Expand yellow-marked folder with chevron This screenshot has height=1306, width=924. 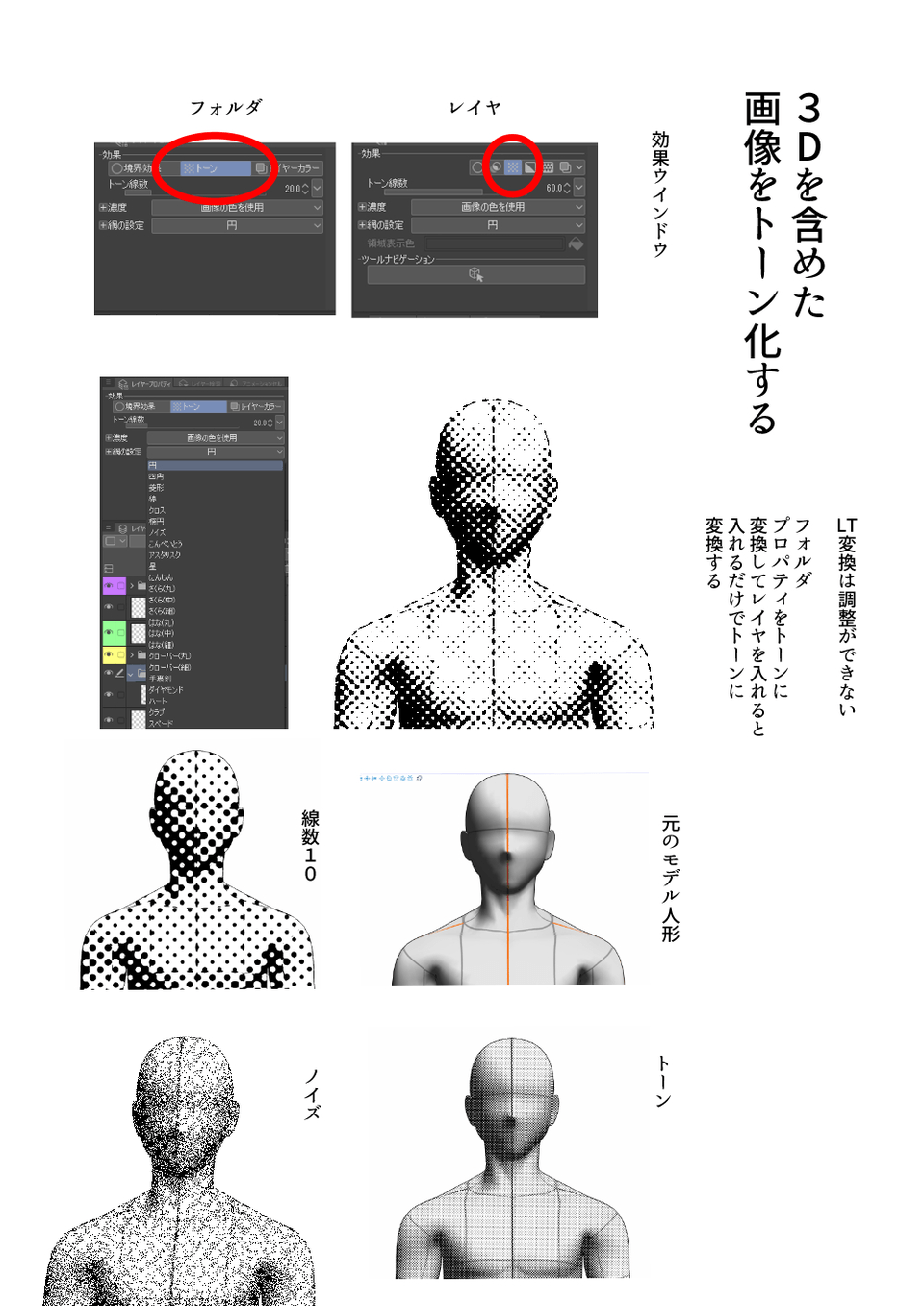coord(132,655)
